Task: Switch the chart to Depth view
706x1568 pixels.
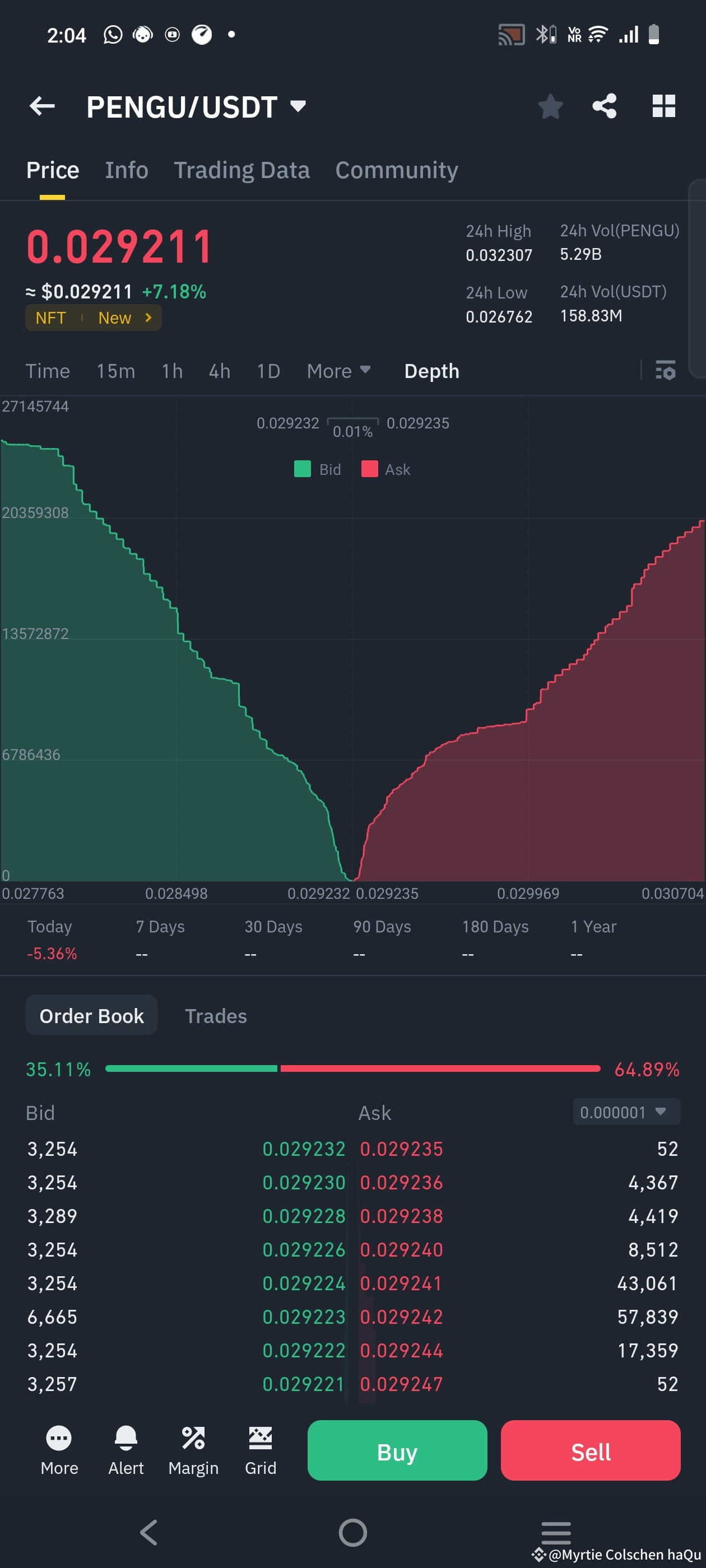Action: pyautogui.click(x=431, y=371)
